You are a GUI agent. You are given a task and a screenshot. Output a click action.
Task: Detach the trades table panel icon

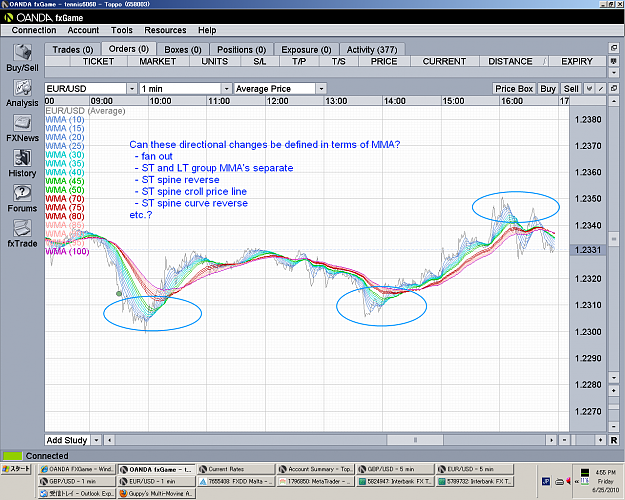(614, 48)
